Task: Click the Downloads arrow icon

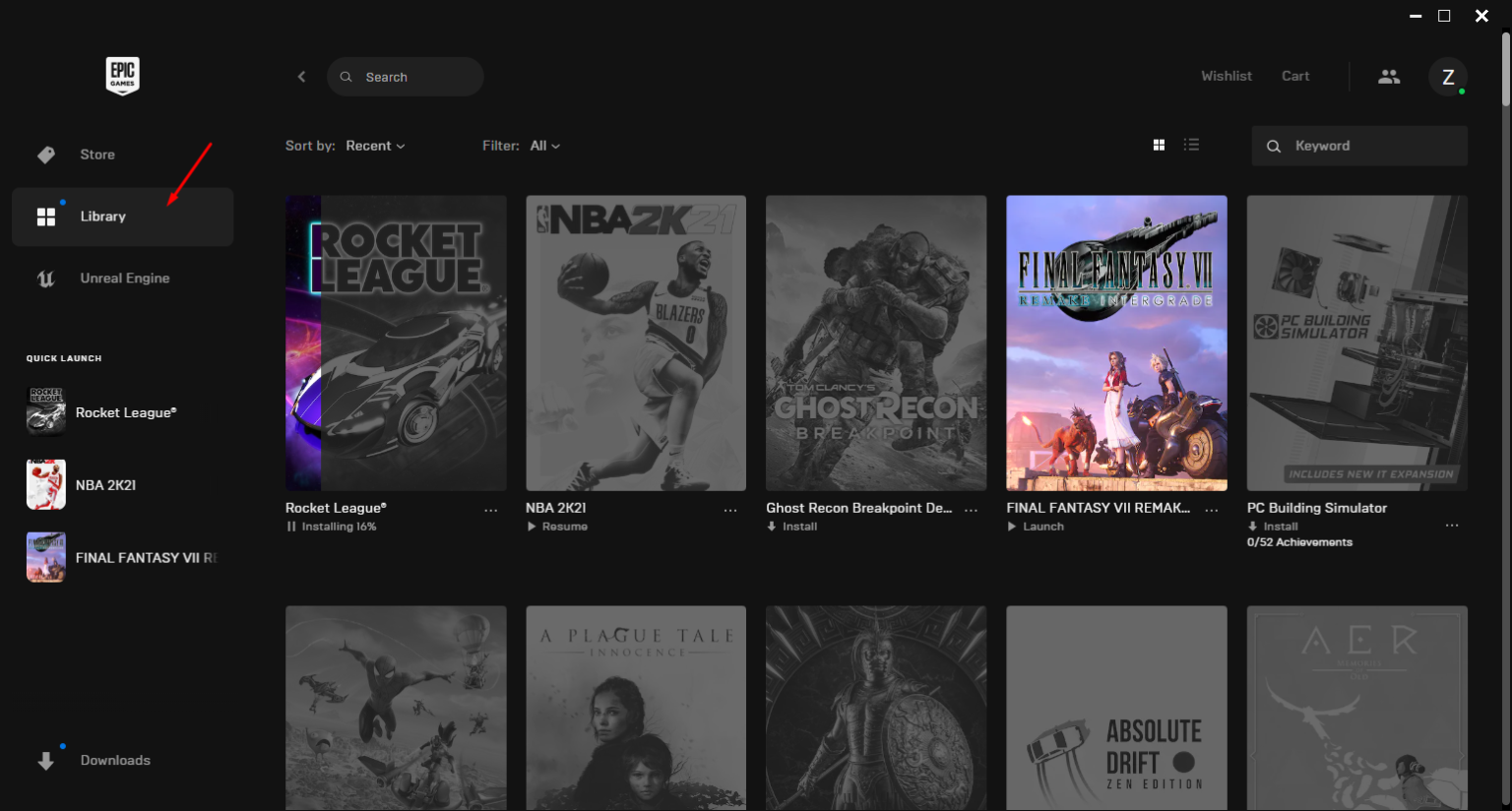Action: tap(46, 761)
